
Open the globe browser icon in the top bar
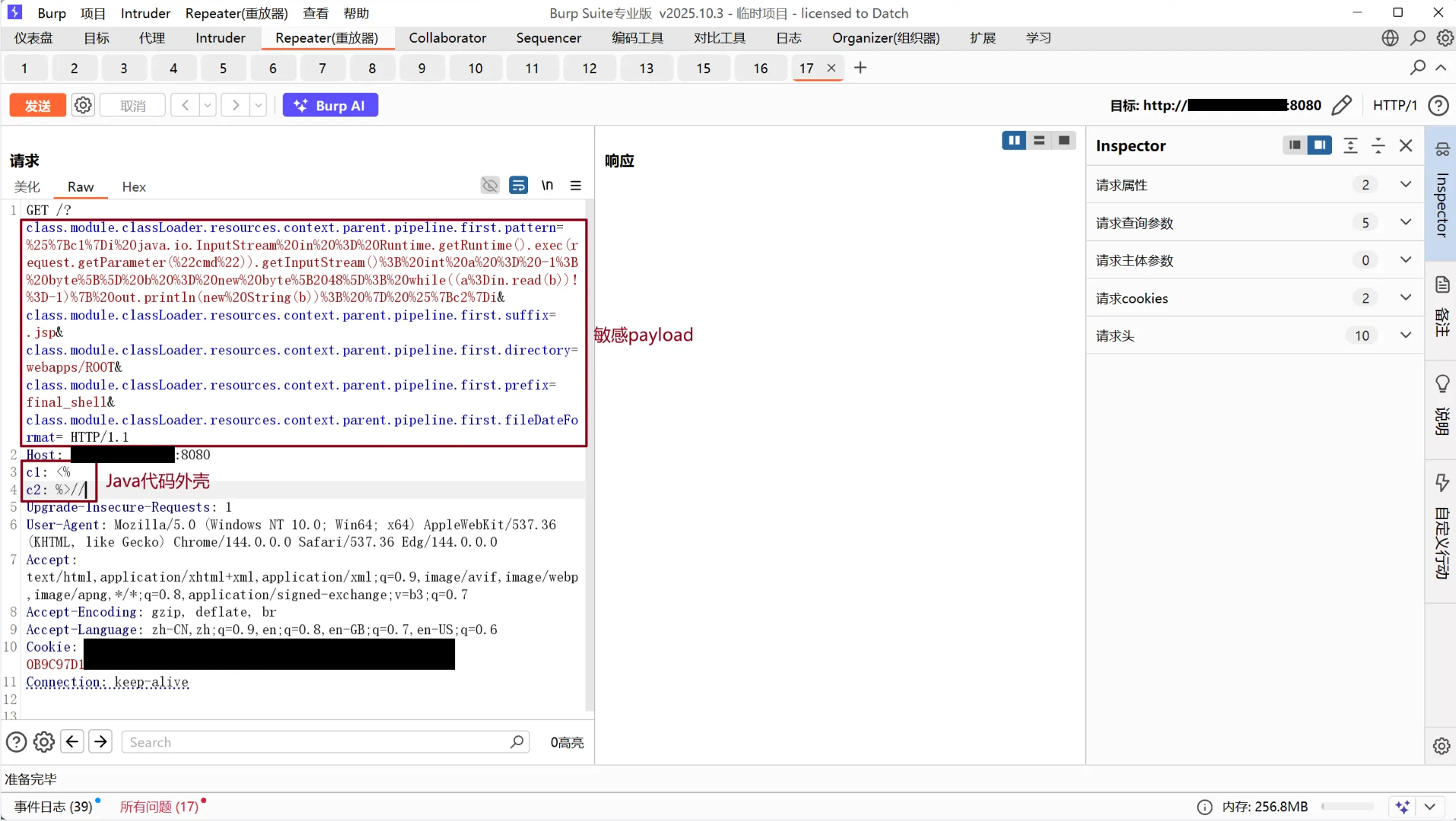[1390, 38]
